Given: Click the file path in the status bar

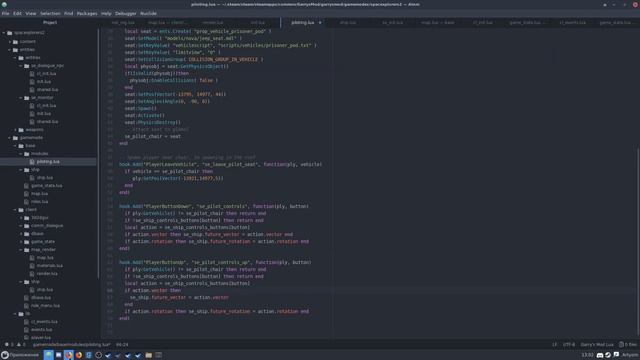Looking at the screenshot, I should pos(71,344).
